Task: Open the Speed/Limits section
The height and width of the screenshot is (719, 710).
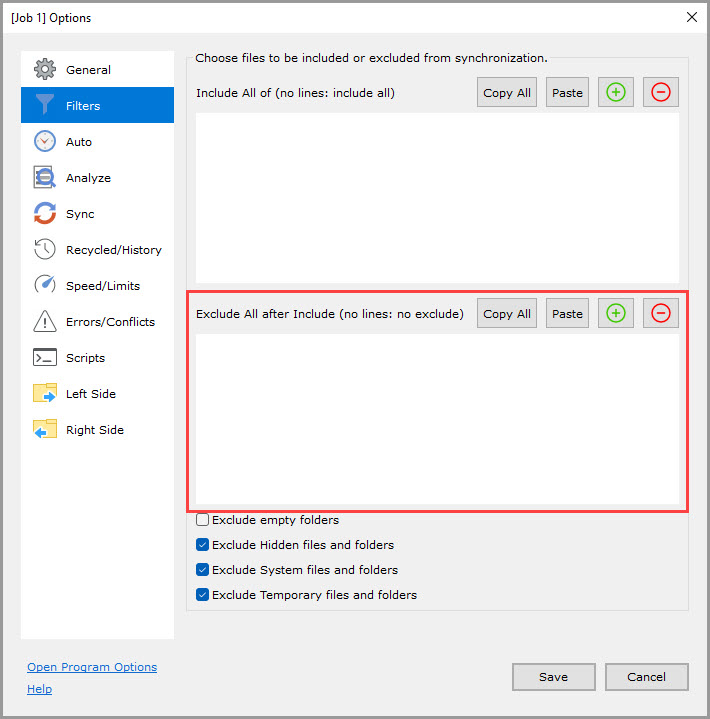Action: tap(102, 286)
